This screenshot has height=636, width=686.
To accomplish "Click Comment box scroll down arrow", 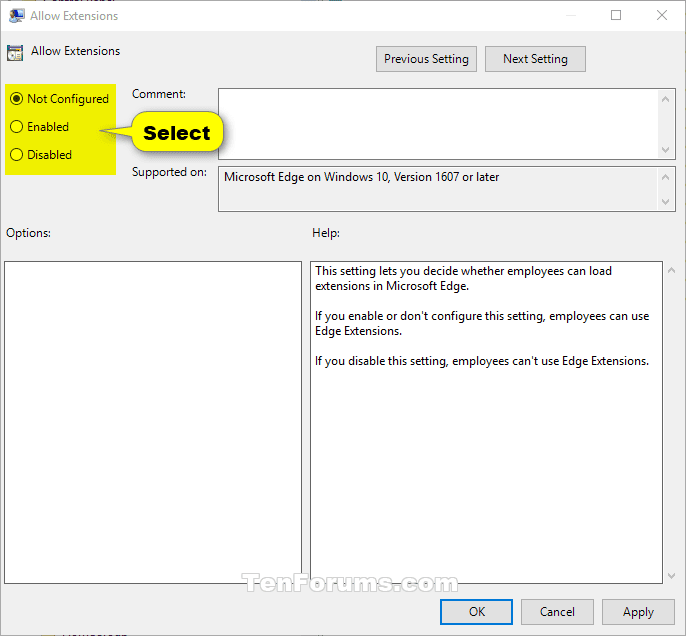I will pyautogui.click(x=665, y=150).
